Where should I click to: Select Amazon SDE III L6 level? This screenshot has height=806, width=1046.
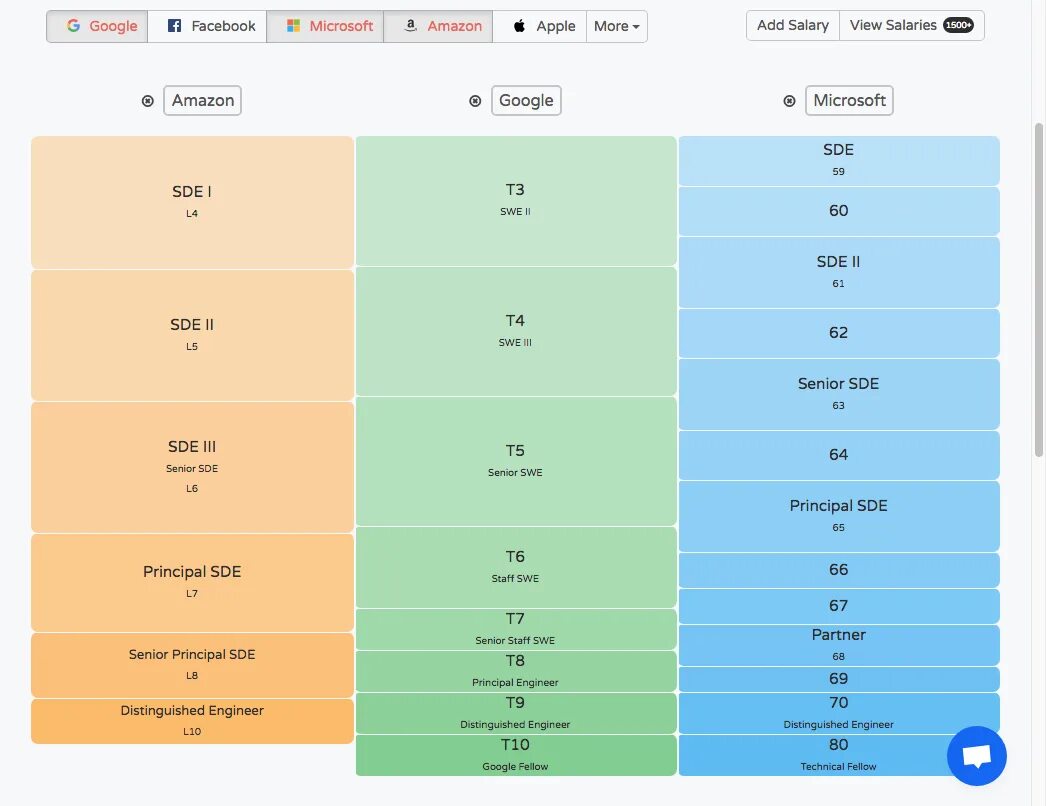click(192, 467)
